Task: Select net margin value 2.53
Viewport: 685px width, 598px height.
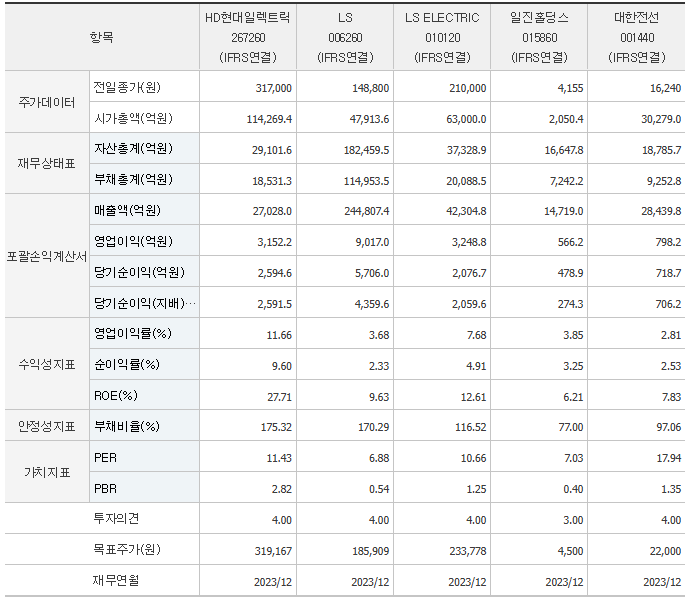Action: [671, 366]
